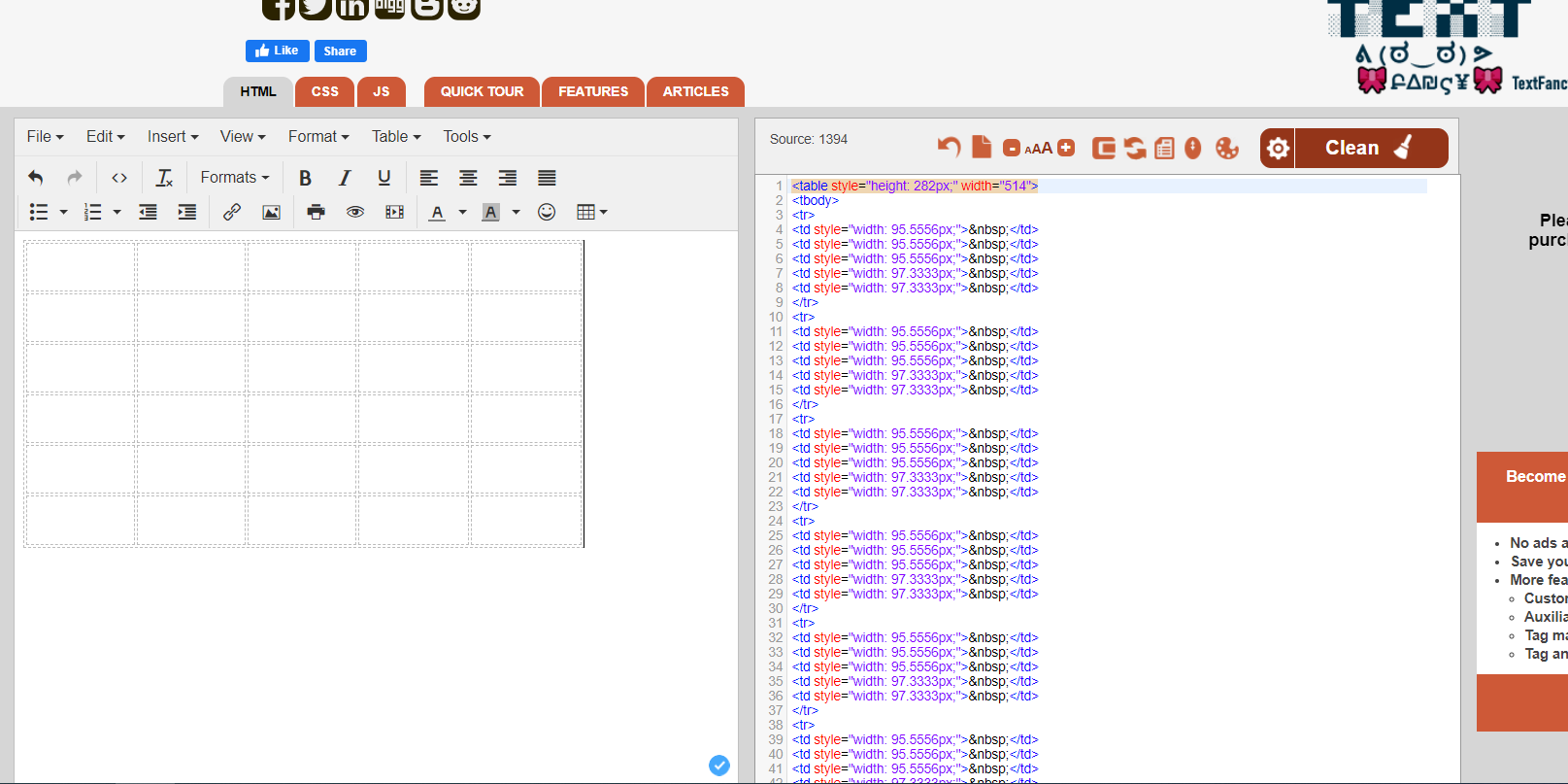Undo last edit in visual editor toolbar
This screenshot has width=1568, height=784.
click(x=36, y=178)
